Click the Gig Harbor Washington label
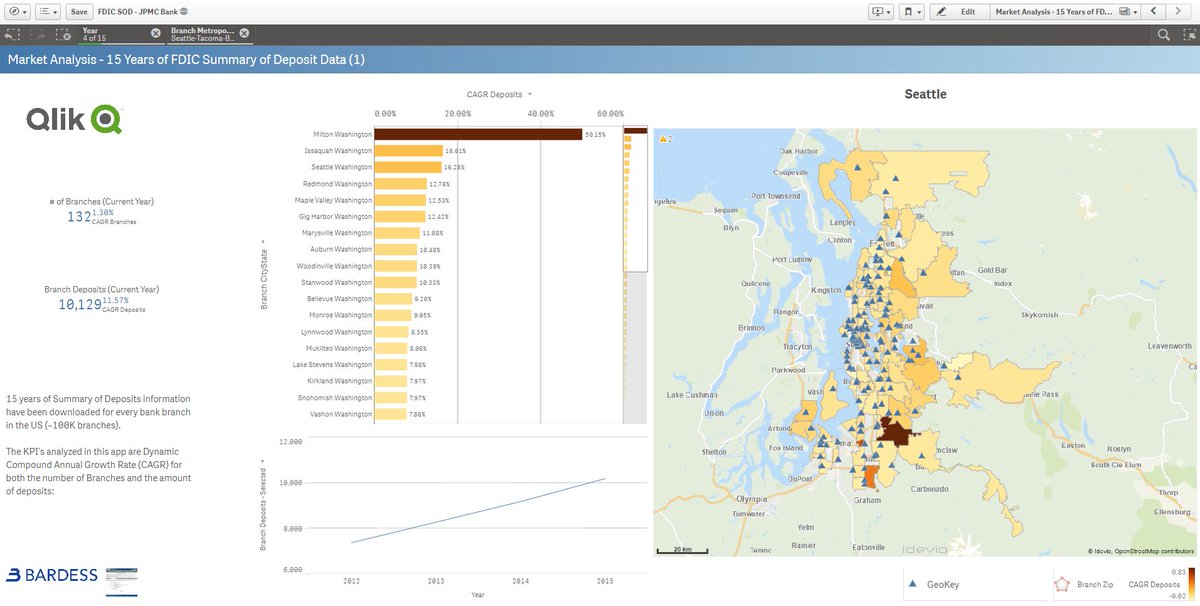Viewport: 1200px width, 606px height. pos(336,217)
